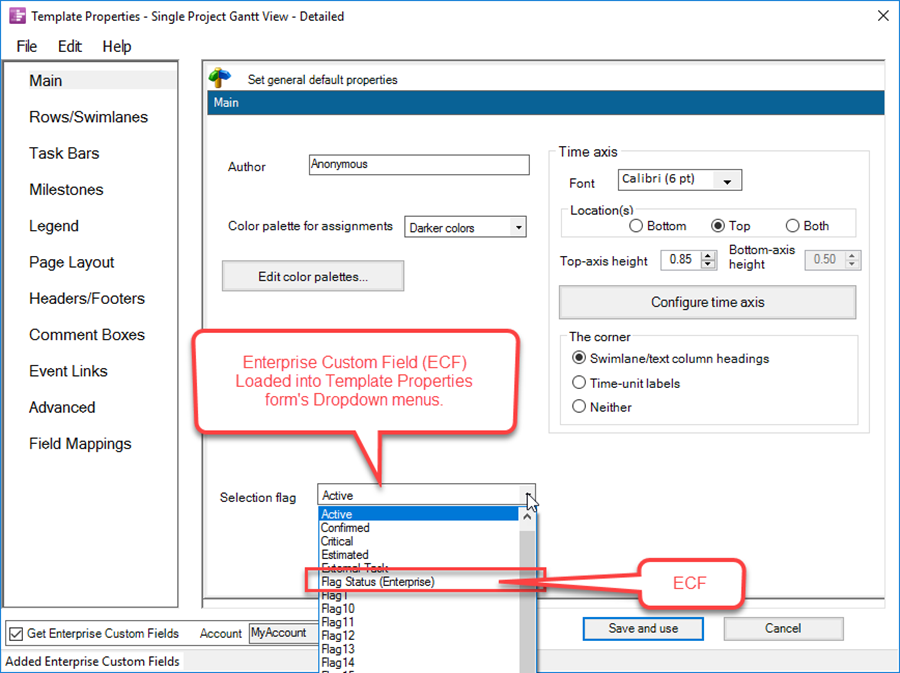Select the Both location radio button
The height and width of the screenshot is (673, 900).
click(793, 226)
